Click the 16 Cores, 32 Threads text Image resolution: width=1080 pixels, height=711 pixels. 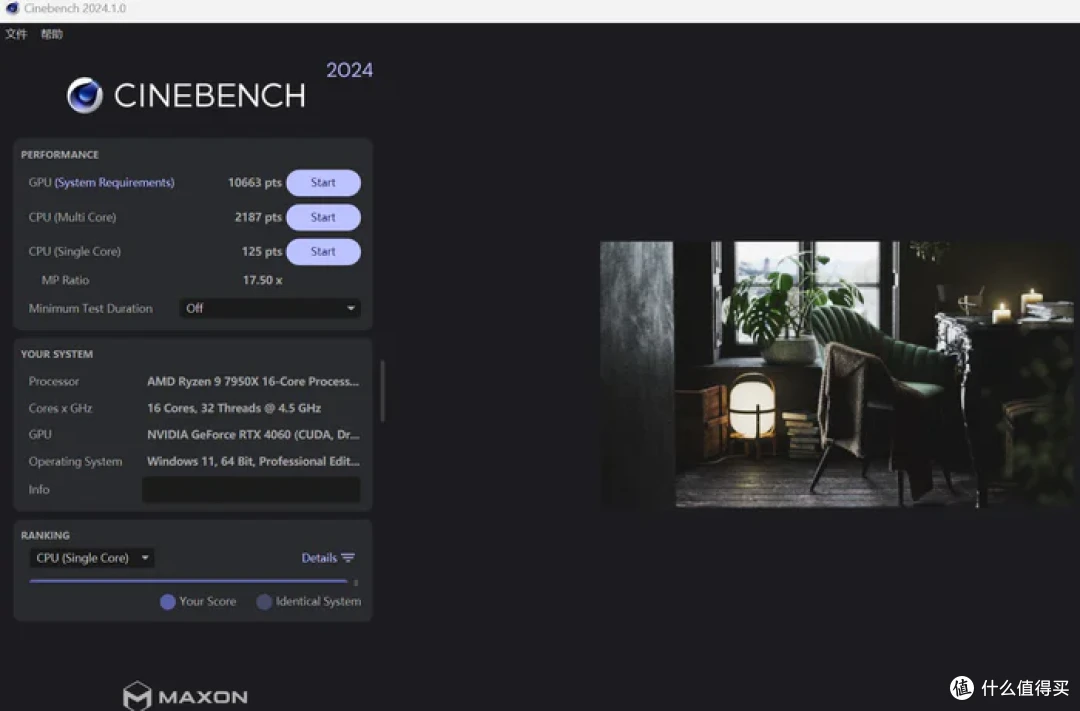[x=234, y=408]
